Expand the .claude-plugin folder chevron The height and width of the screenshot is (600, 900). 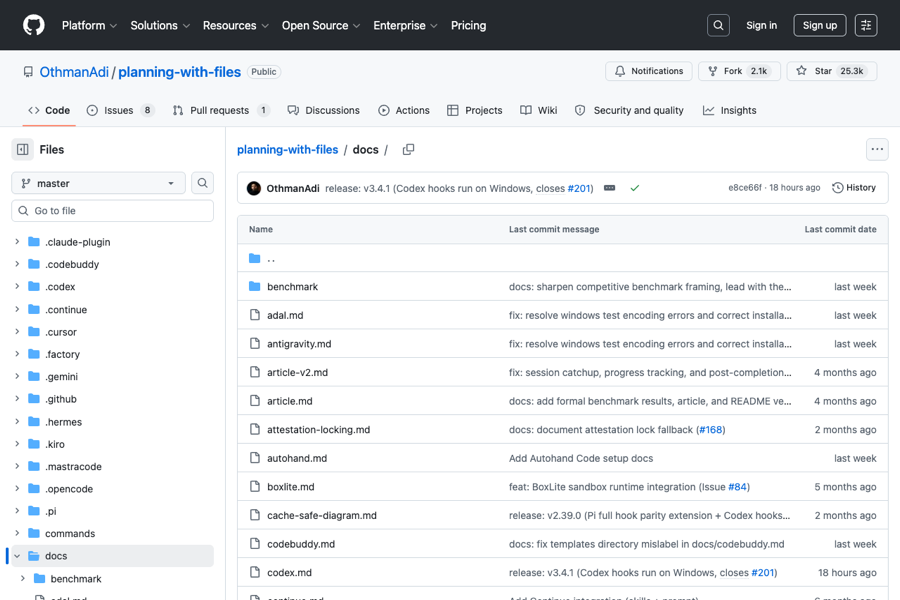pyautogui.click(x=17, y=242)
